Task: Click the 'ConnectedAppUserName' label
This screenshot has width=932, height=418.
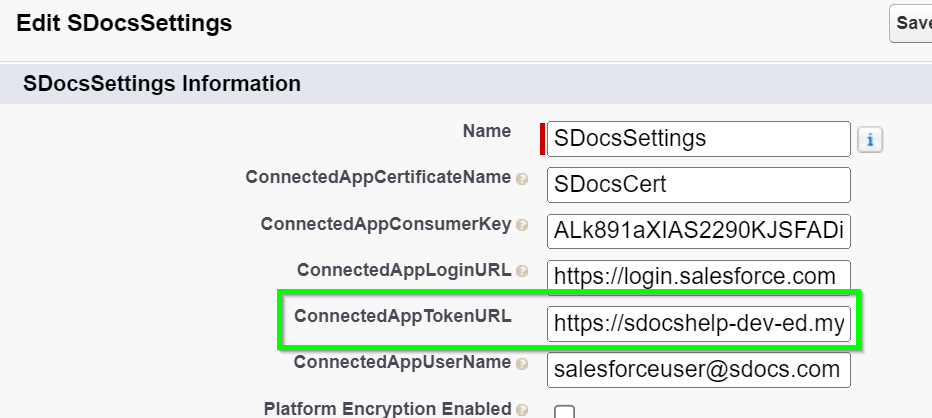Action: [x=402, y=362]
